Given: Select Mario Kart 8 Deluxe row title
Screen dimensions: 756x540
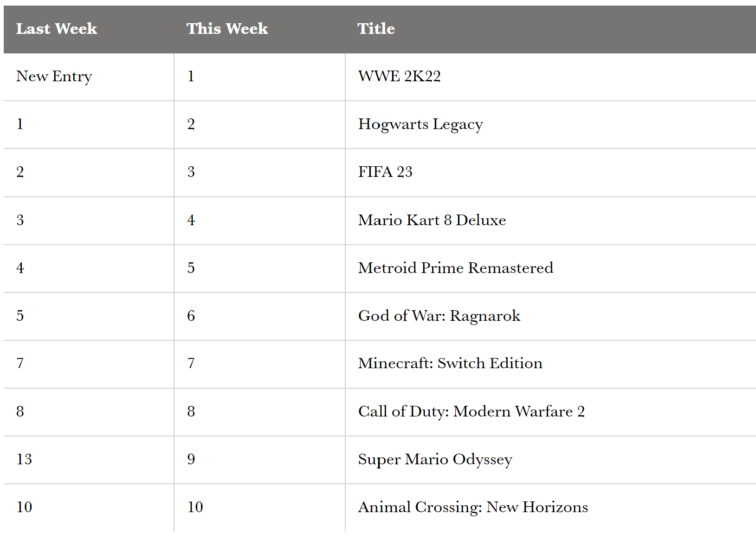Looking at the screenshot, I should coord(432,220).
